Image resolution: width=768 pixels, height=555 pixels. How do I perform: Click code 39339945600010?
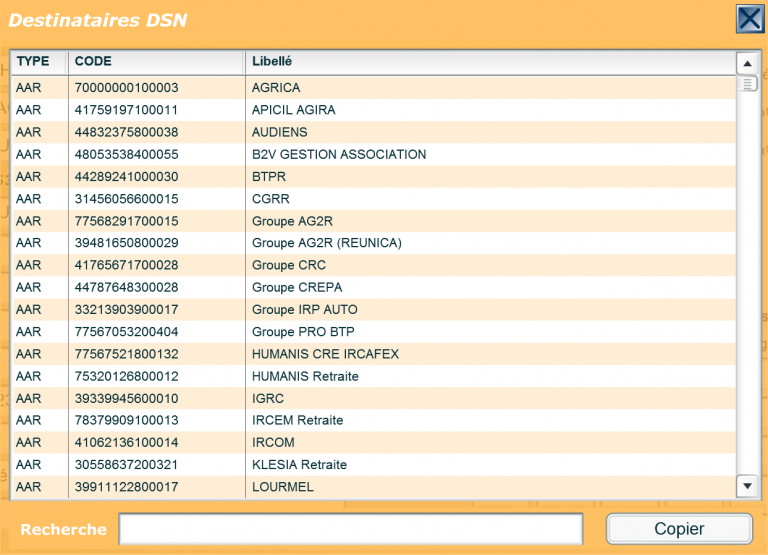tap(126, 398)
